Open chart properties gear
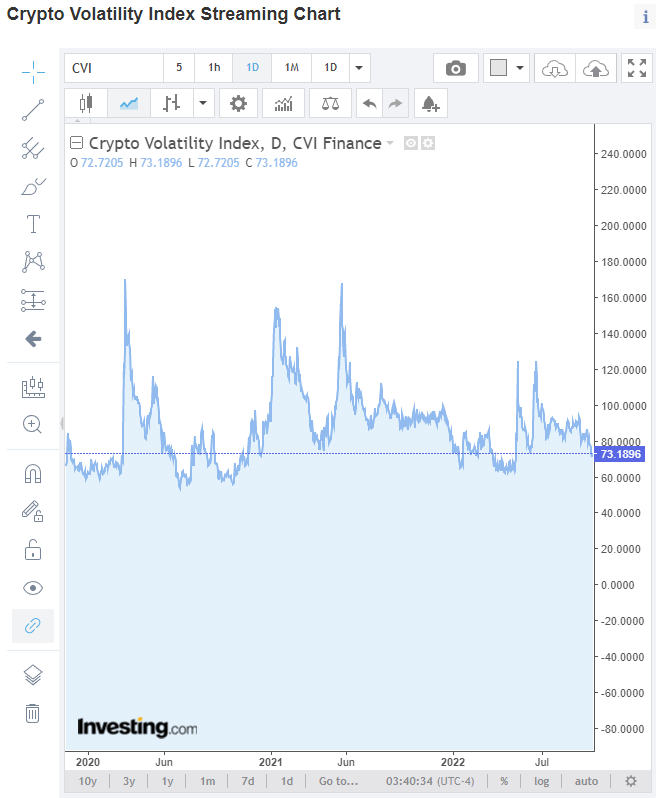The height and width of the screenshot is (798, 656). [x=238, y=103]
